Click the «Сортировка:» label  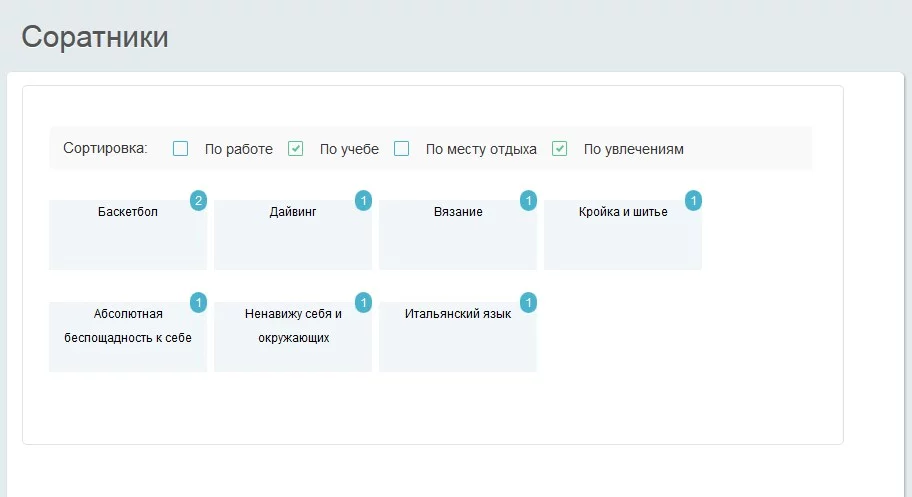[105, 149]
